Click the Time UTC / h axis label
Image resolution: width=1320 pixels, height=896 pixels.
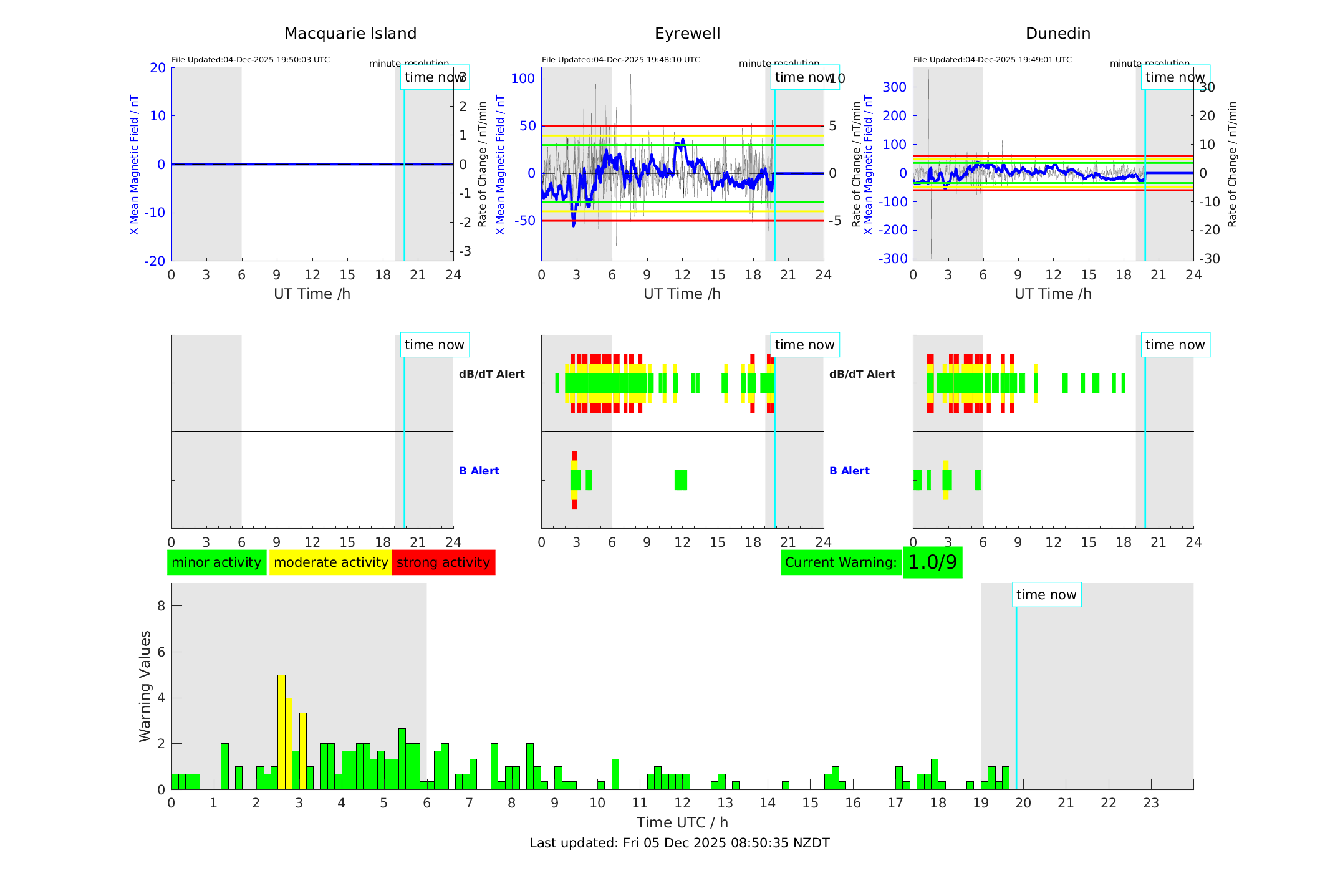pyautogui.click(x=682, y=822)
